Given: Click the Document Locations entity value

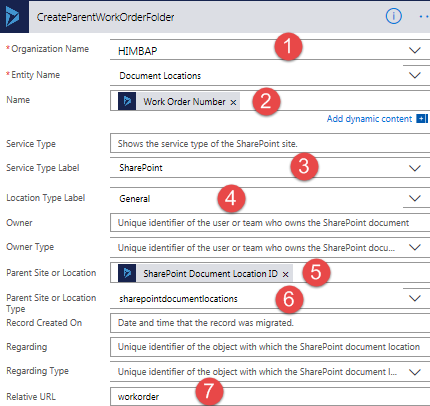Looking at the screenshot, I should pyautogui.click(x=160, y=76).
